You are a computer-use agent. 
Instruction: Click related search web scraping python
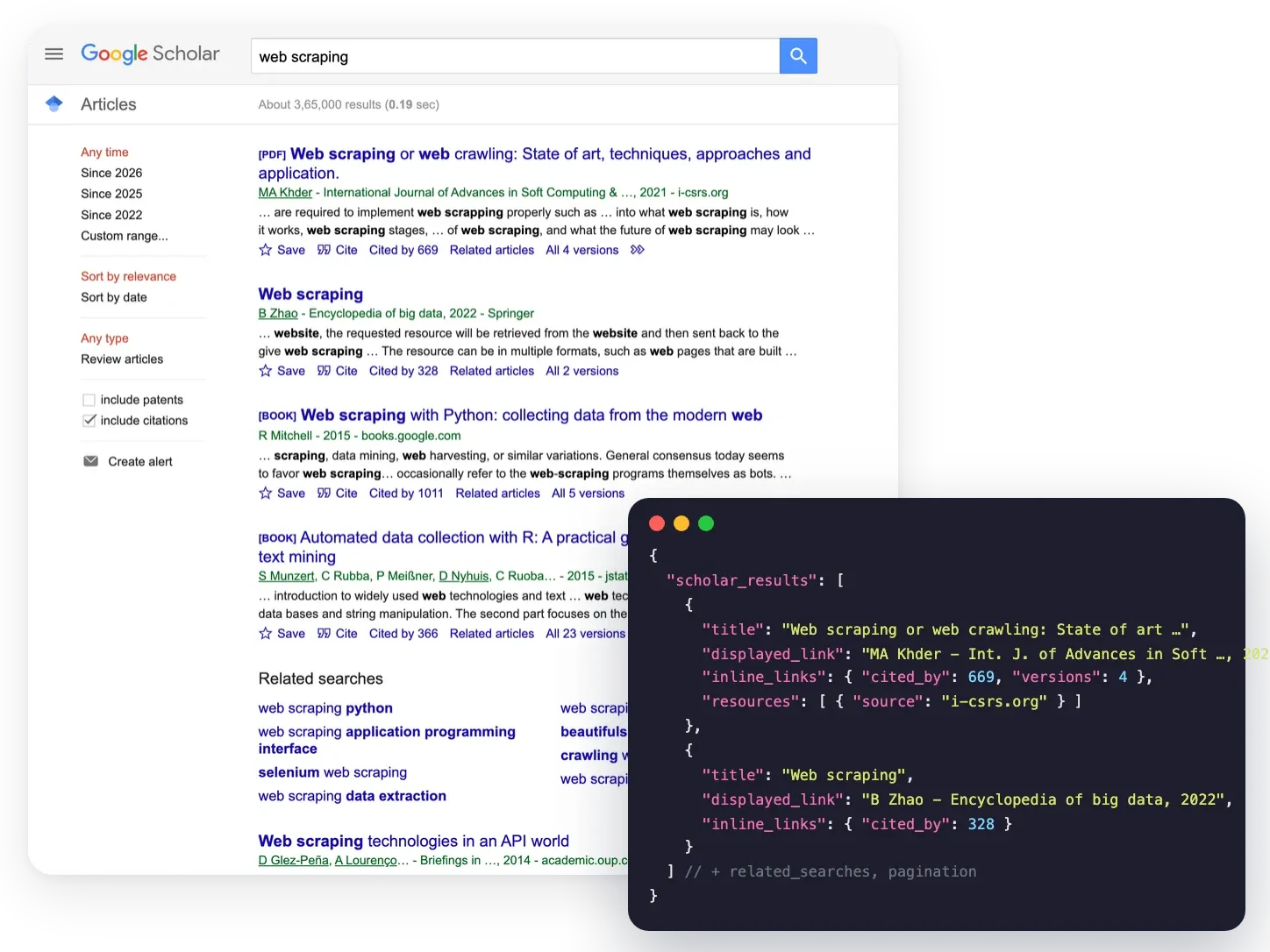325,708
